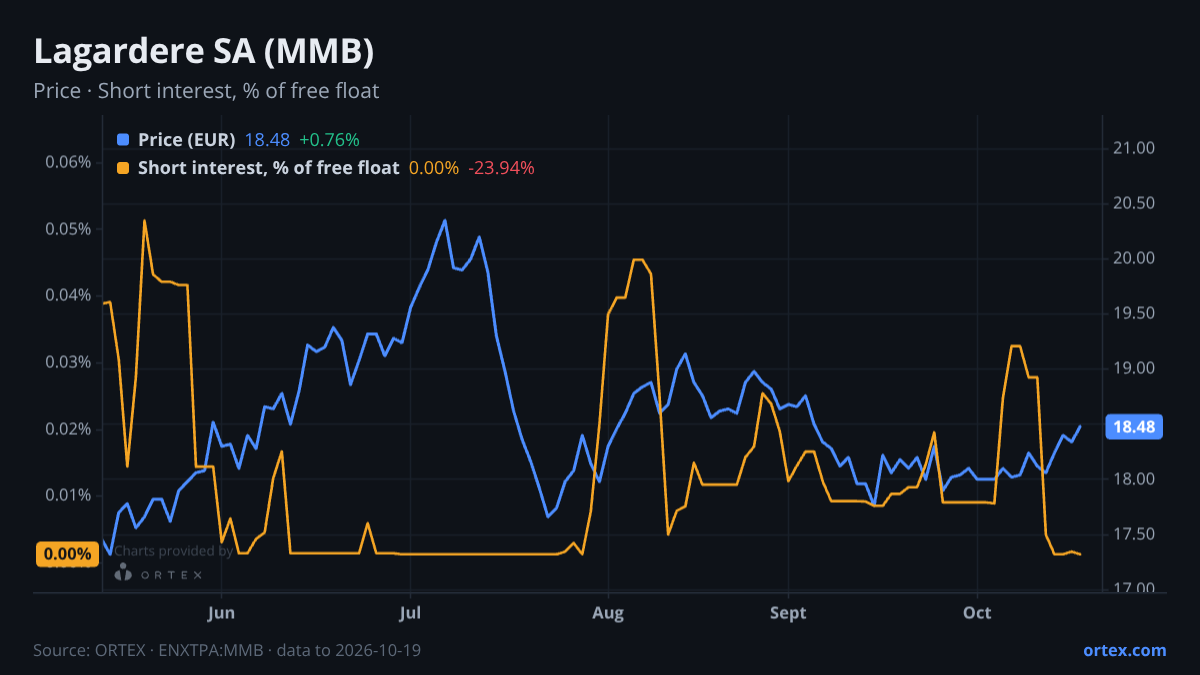The height and width of the screenshot is (675, 1200).
Task: Click the 0.03% left axis label
Action: 68,362
